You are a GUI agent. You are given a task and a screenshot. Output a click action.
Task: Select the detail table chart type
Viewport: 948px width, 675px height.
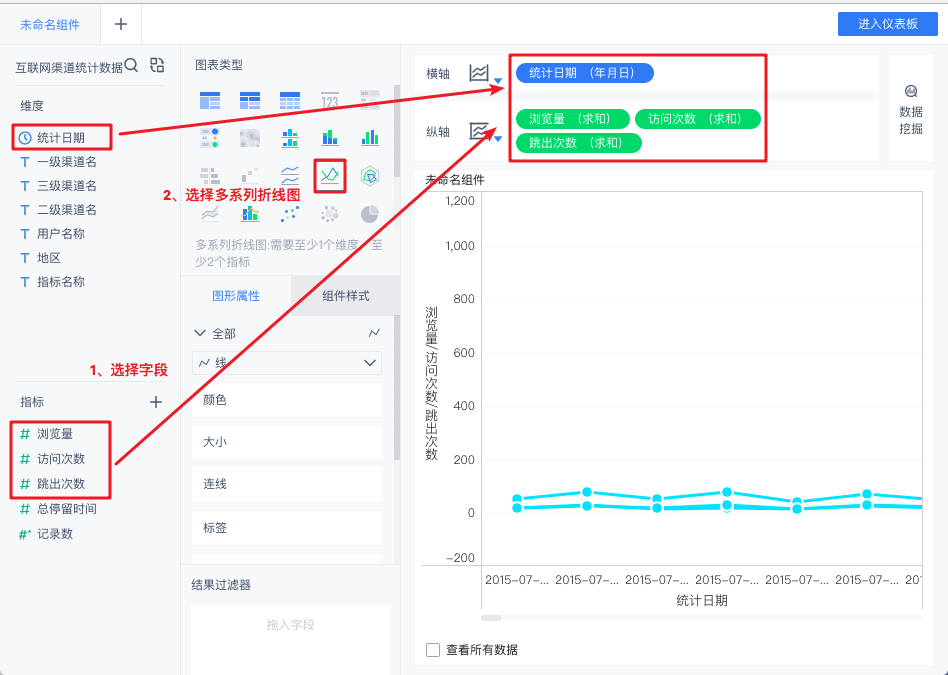pyautogui.click(x=290, y=100)
